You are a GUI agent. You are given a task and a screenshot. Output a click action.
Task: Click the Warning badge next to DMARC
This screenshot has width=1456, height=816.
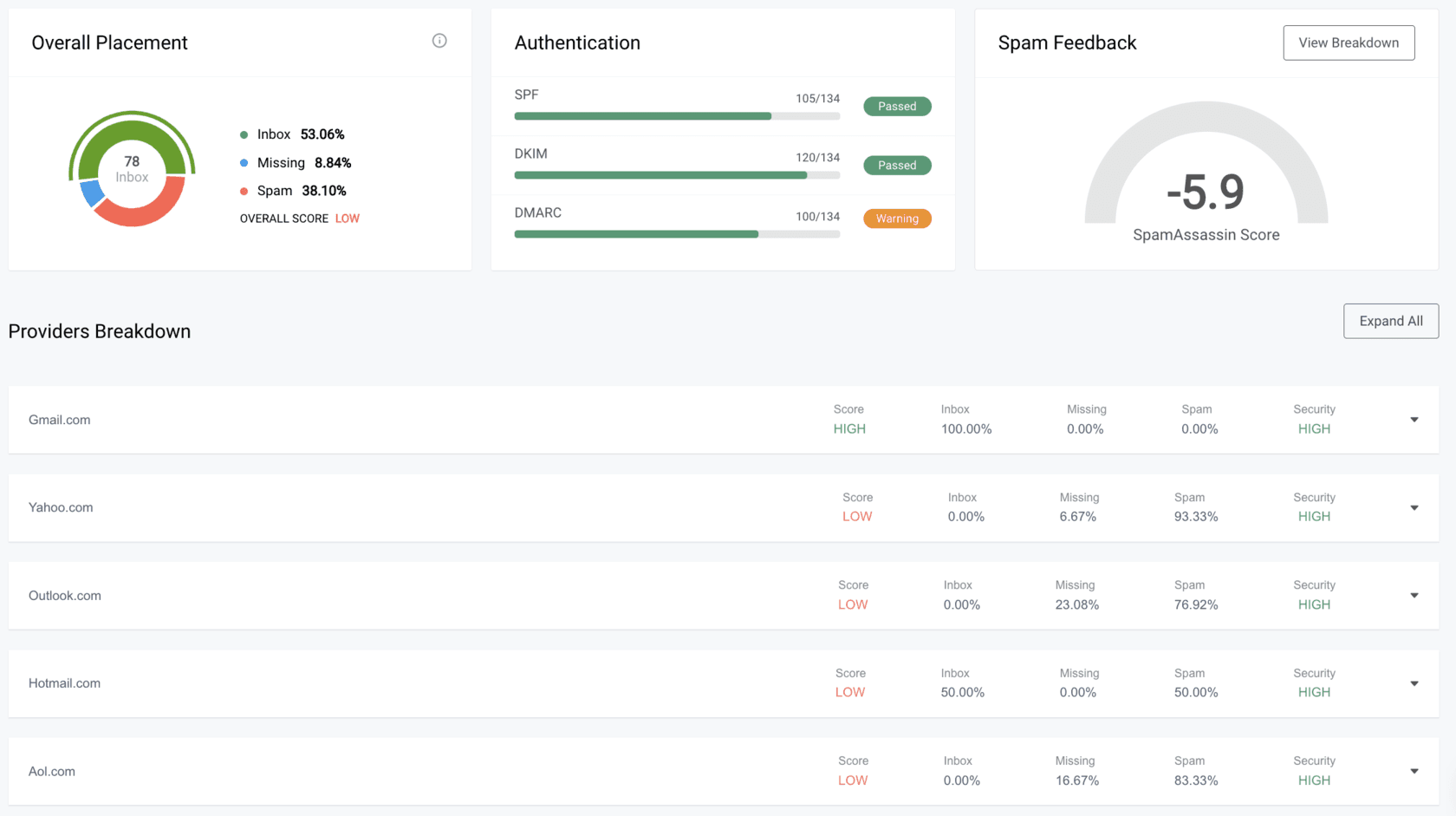click(x=897, y=219)
